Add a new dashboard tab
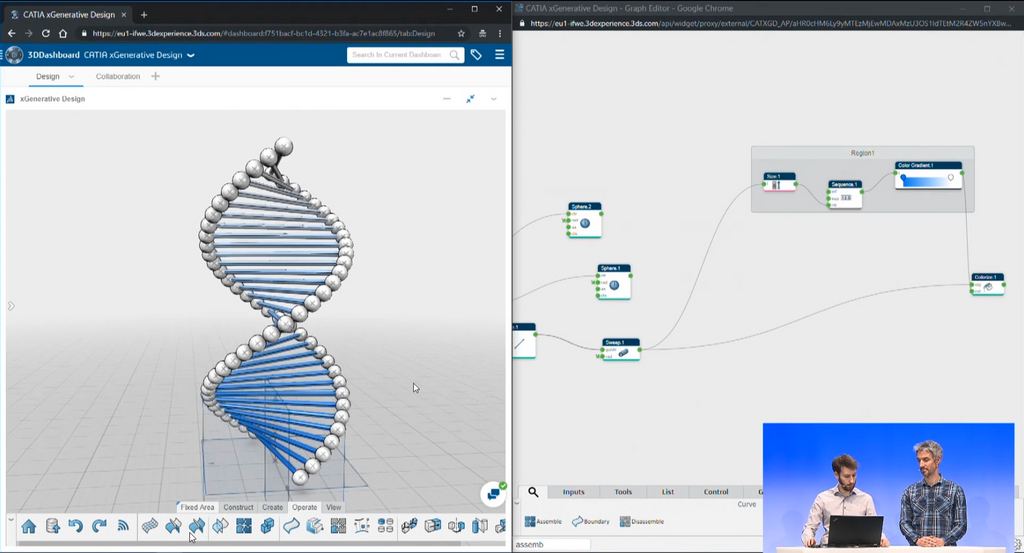The height and width of the screenshot is (553, 1024). click(156, 77)
